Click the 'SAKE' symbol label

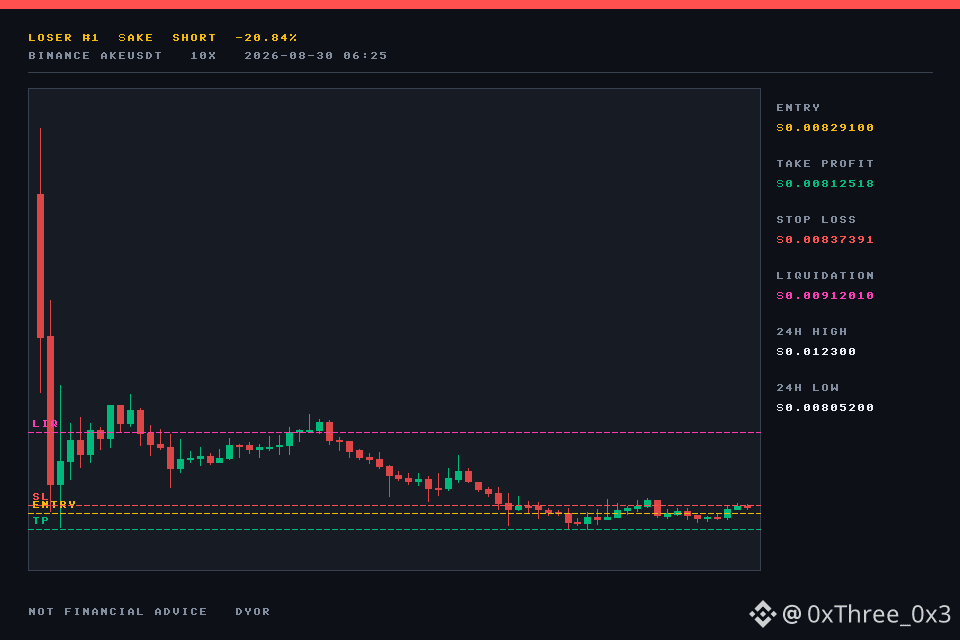pyautogui.click(x=136, y=38)
